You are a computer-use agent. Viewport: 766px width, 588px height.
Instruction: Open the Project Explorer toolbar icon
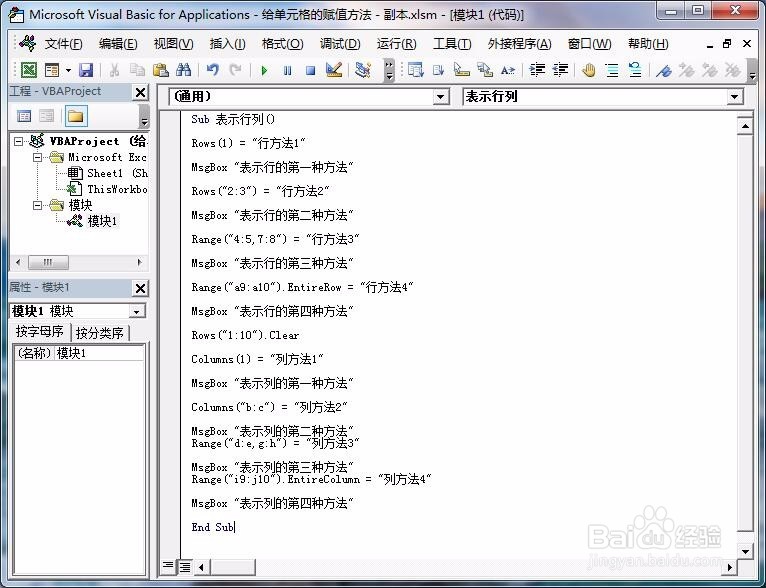[x=363, y=70]
